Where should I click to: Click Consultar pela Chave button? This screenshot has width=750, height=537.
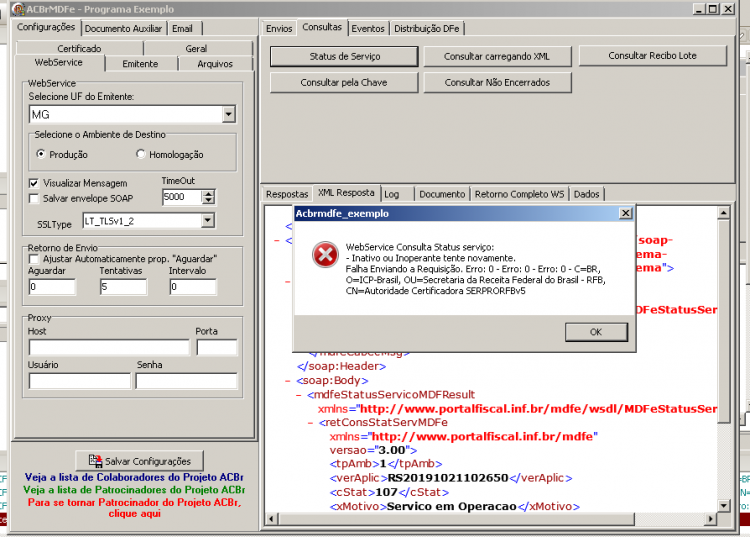click(344, 82)
